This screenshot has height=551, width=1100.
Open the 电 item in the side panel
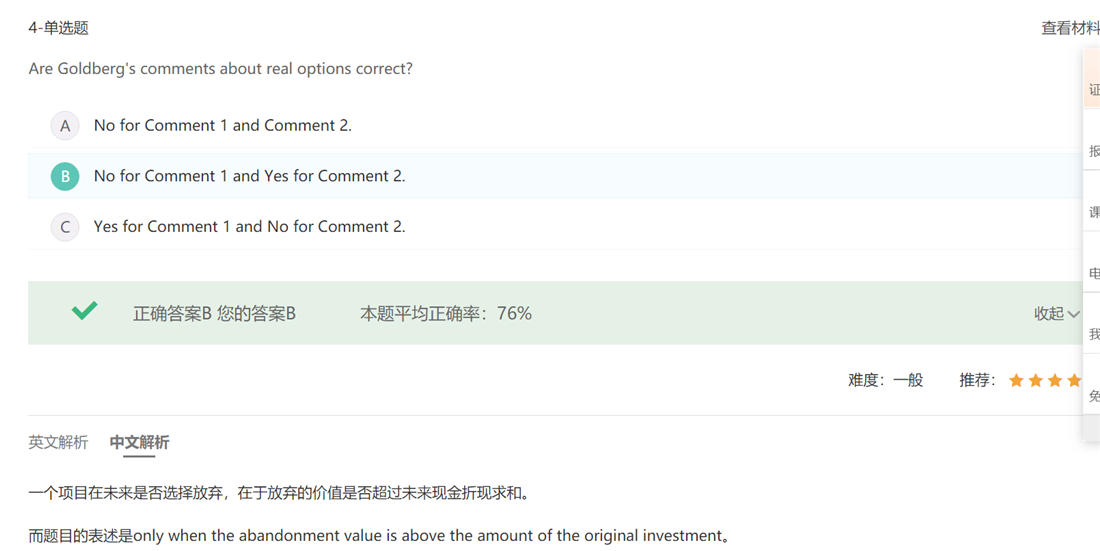(1094, 273)
